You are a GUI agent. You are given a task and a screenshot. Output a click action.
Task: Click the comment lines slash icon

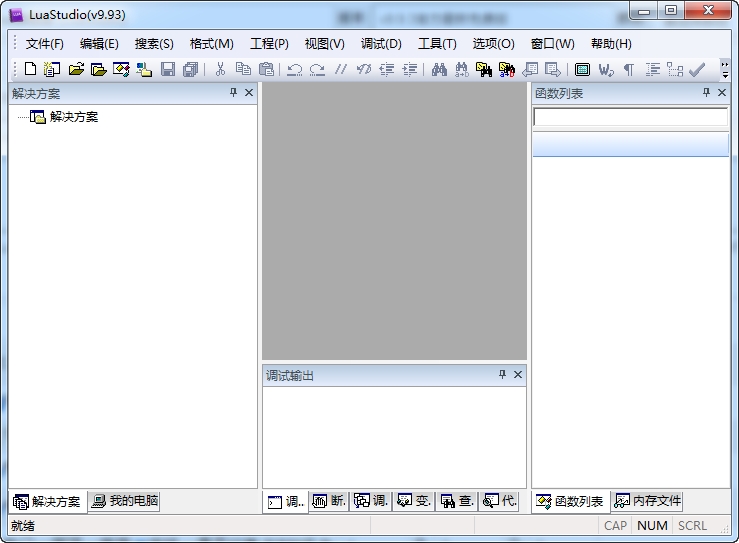(340, 69)
